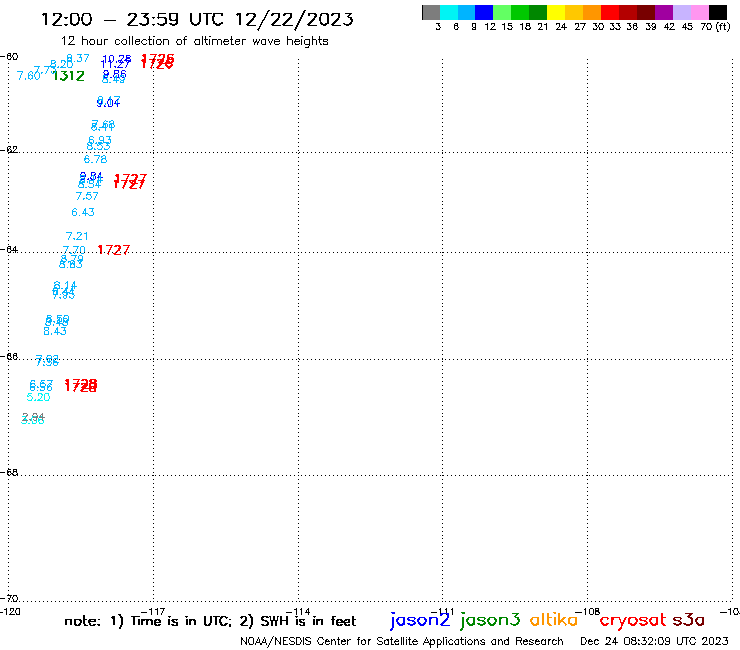Click the dark red 's3a' legend label
The image size is (740, 650).
688,620
